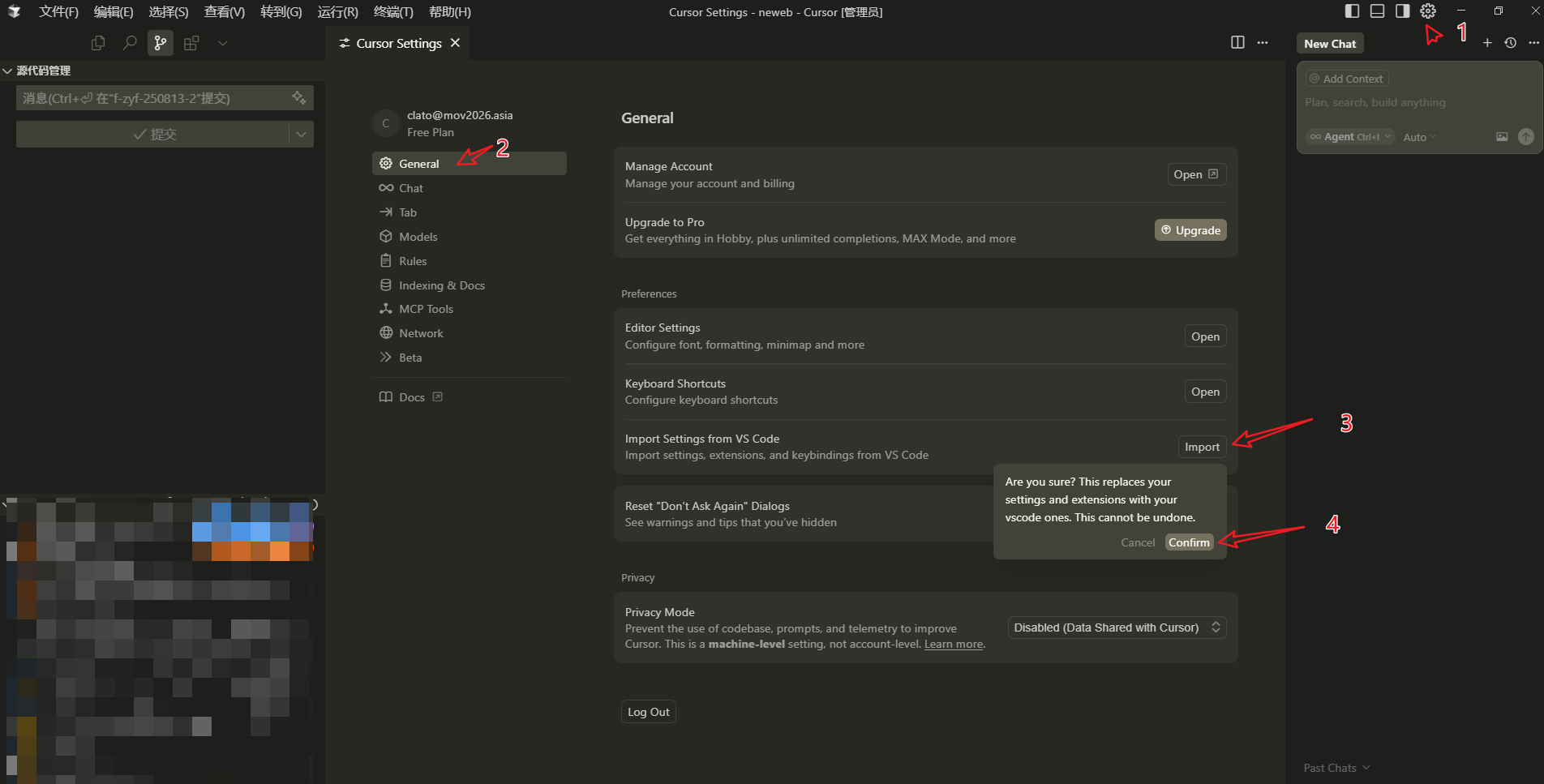Click the New Chat tab
Screen dimensions: 1544x784
click(1330, 44)
